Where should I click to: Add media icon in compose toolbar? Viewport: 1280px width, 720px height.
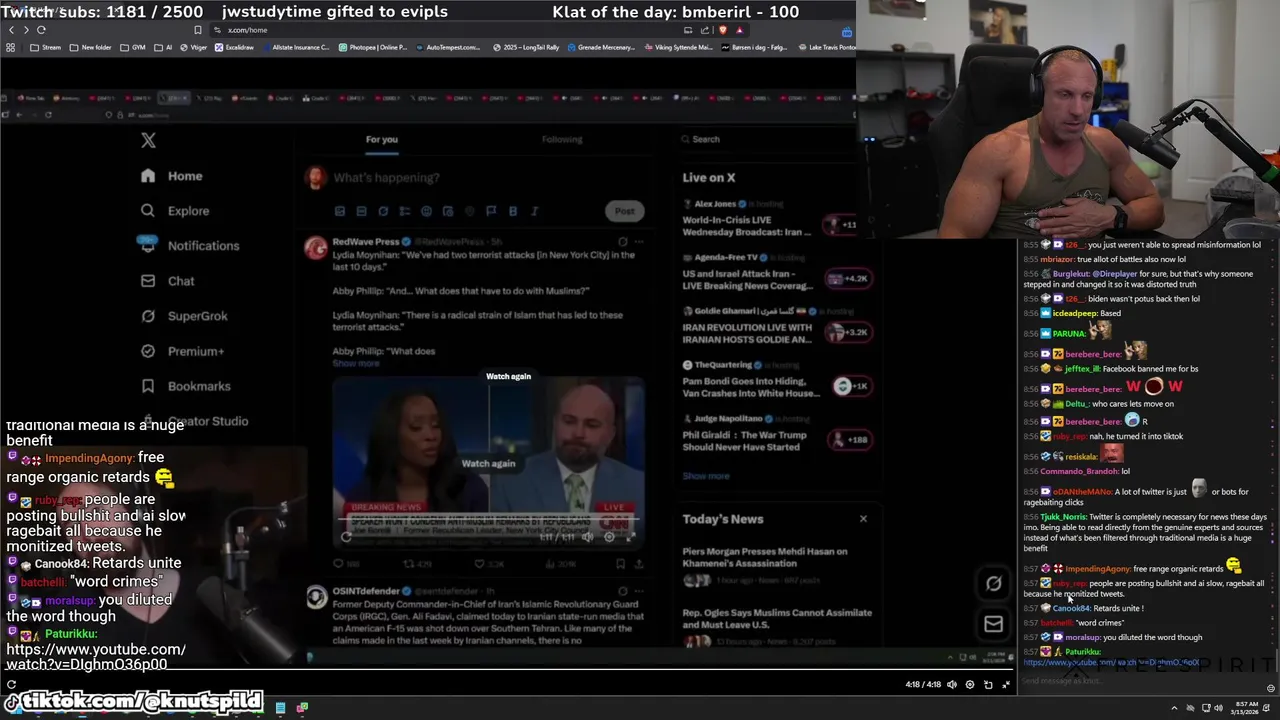pyautogui.click(x=340, y=211)
